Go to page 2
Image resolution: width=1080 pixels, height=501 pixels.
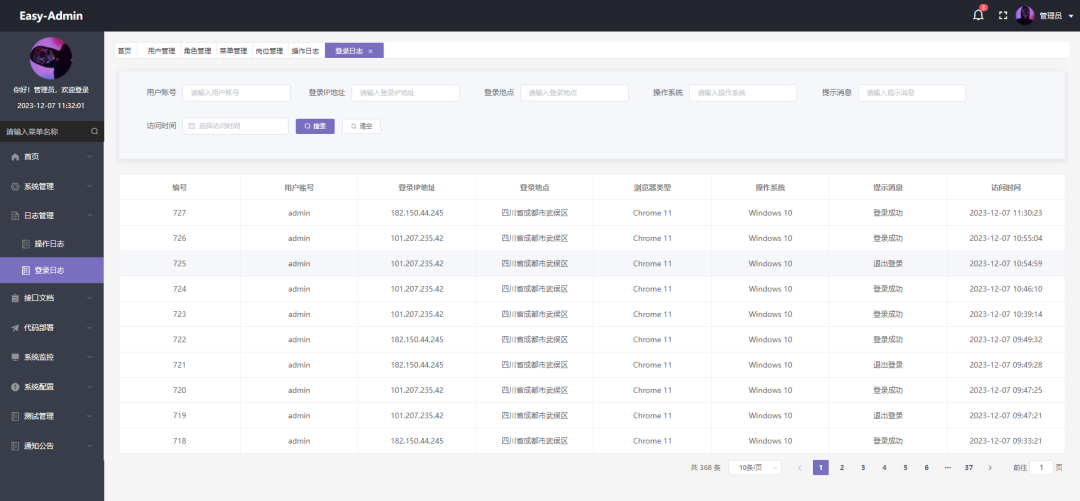[842, 467]
